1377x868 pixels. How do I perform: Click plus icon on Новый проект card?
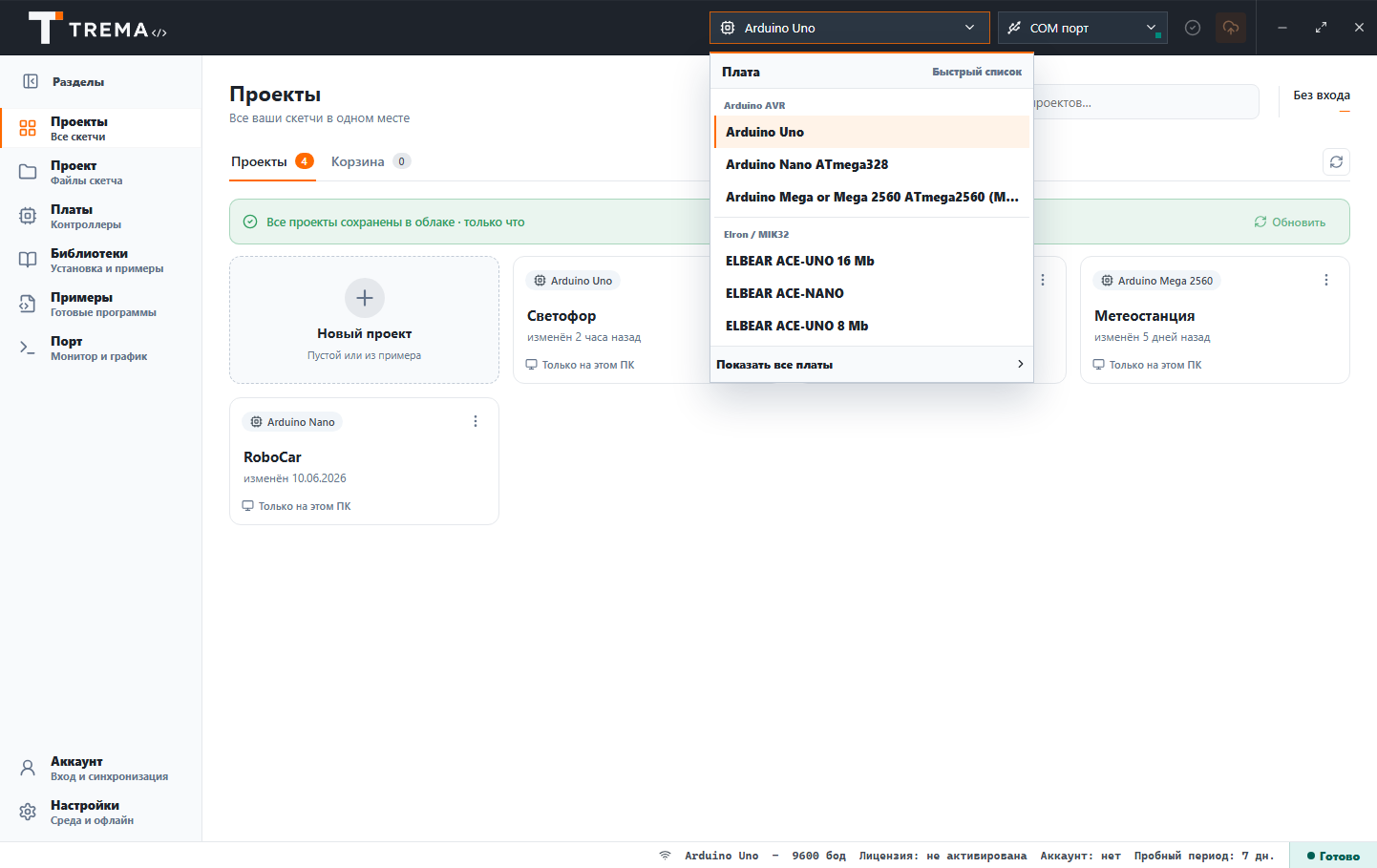coord(365,298)
